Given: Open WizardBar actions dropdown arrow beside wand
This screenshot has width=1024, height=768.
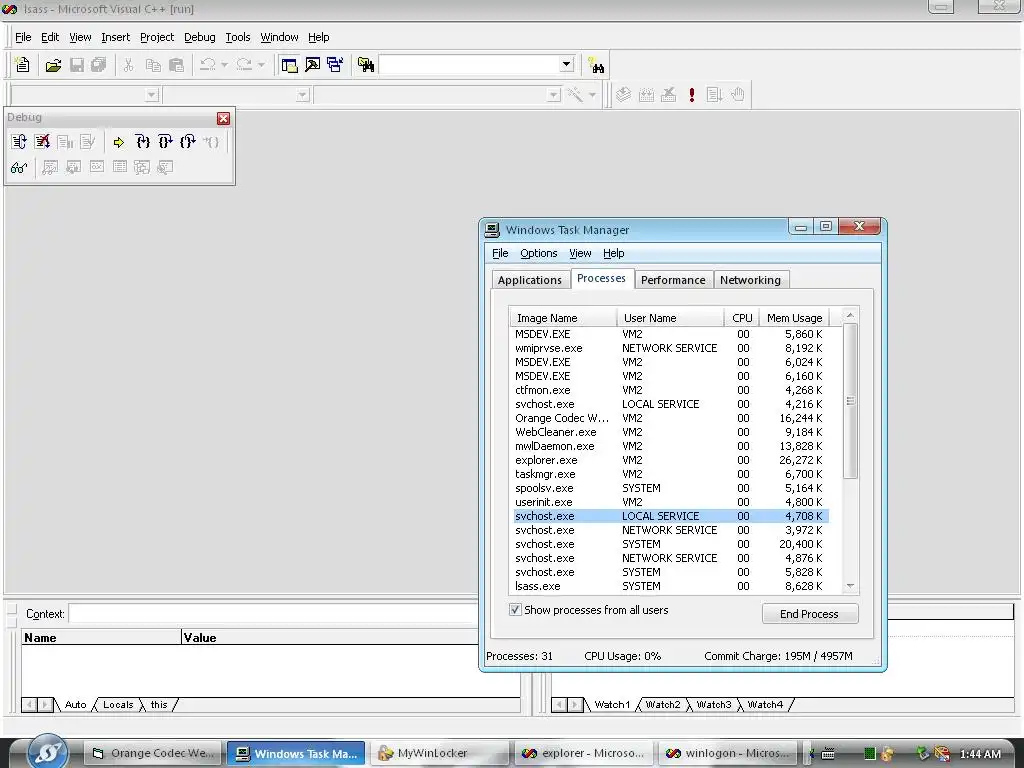Looking at the screenshot, I should coord(592,95).
